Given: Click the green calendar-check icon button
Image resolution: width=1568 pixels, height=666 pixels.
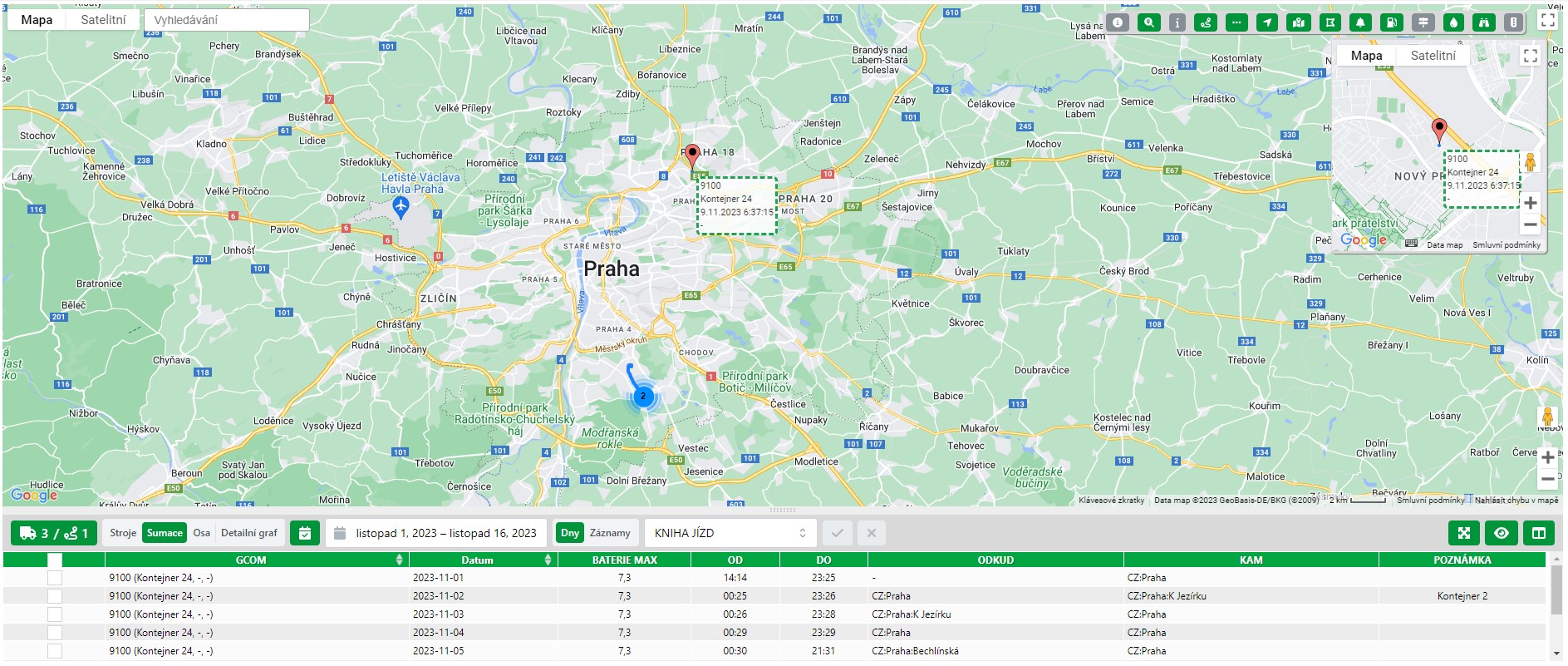Looking at the screenshot, I should (x=305, y=533).
